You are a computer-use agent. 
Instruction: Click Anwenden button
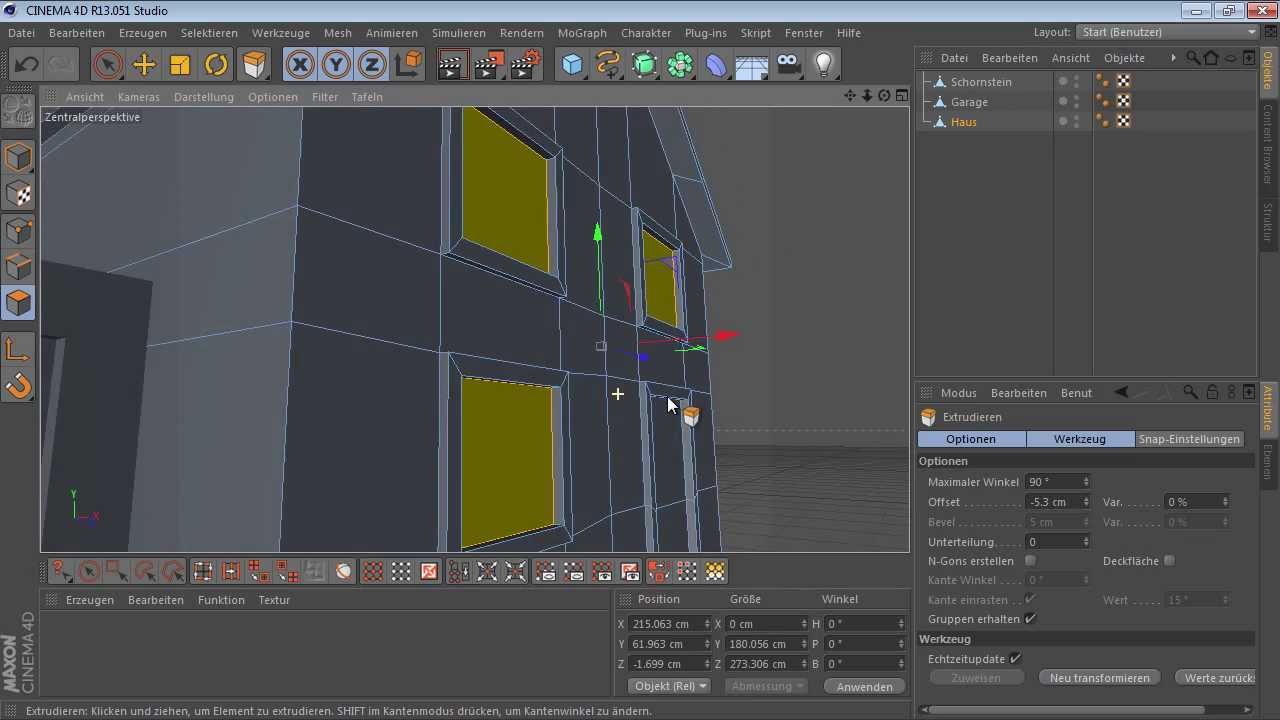pos(865,686)
